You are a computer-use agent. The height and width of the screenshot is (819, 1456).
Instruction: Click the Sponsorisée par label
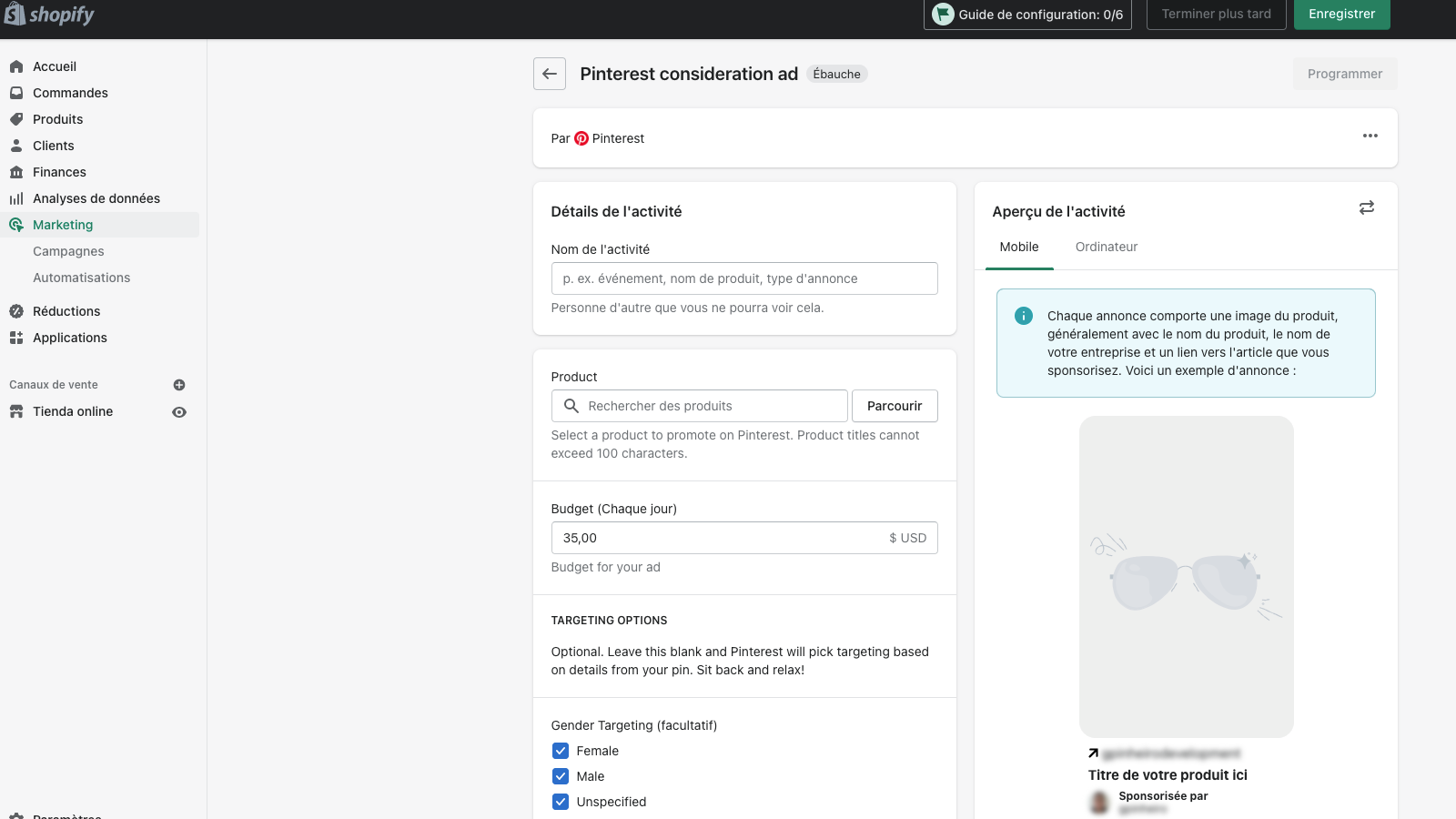point(1164,796)
